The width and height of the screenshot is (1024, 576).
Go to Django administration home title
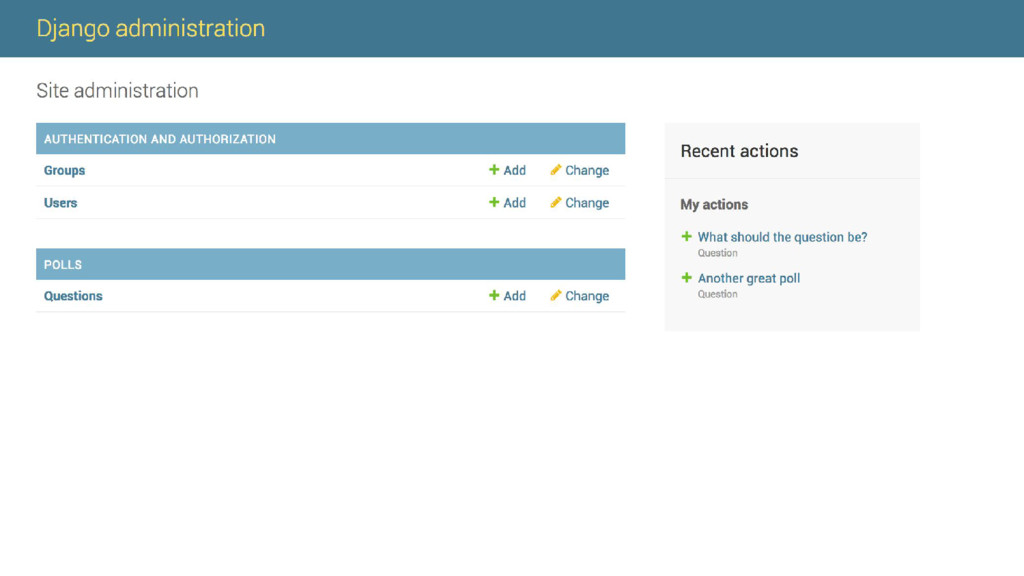click(150, 28)
